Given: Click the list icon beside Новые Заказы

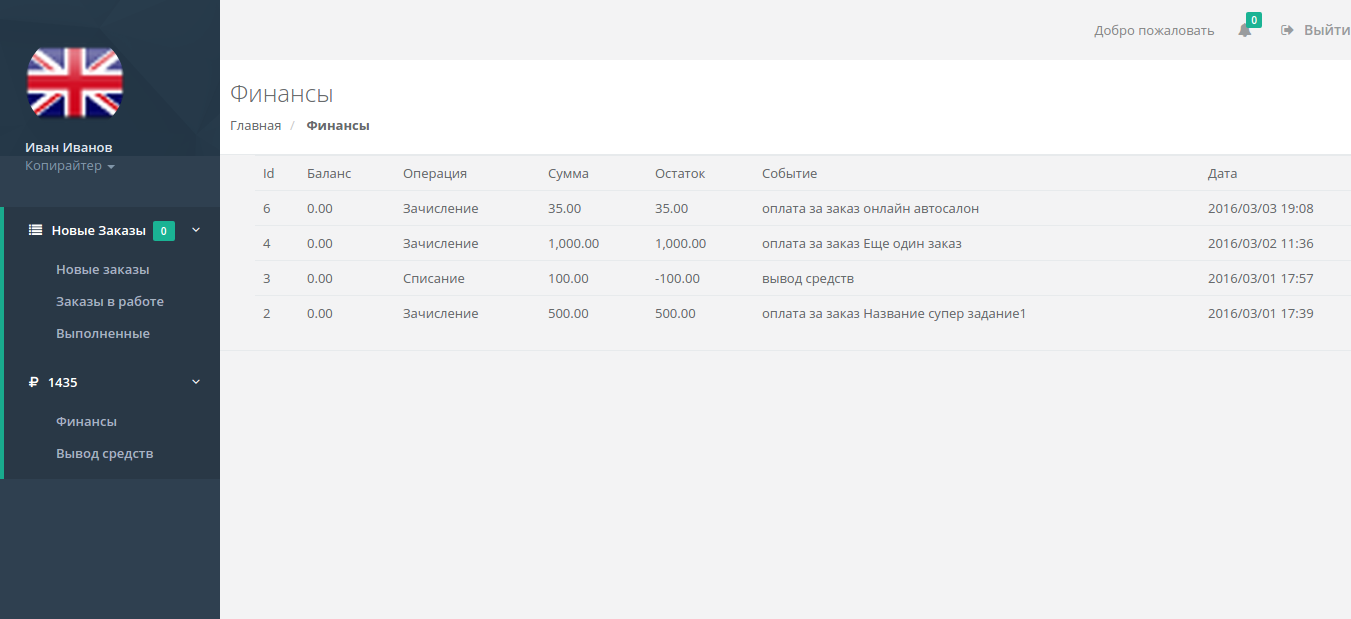Looking at the screenshot, I should click(x=35, y=230).
